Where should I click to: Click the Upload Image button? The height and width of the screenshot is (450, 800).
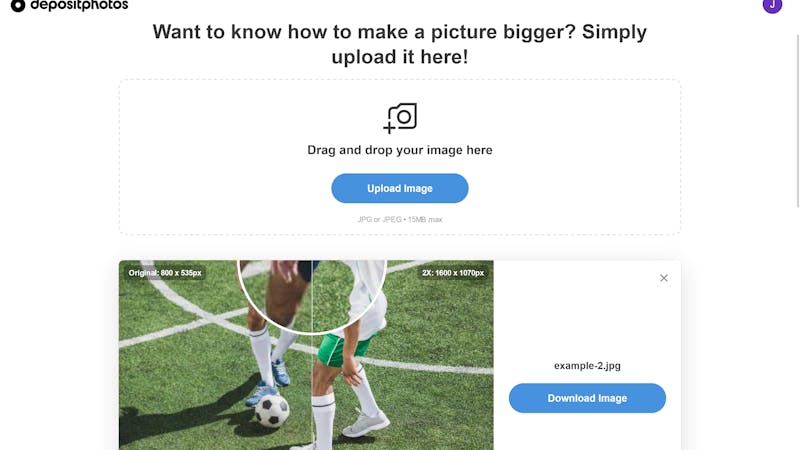(x=399, y=188)
